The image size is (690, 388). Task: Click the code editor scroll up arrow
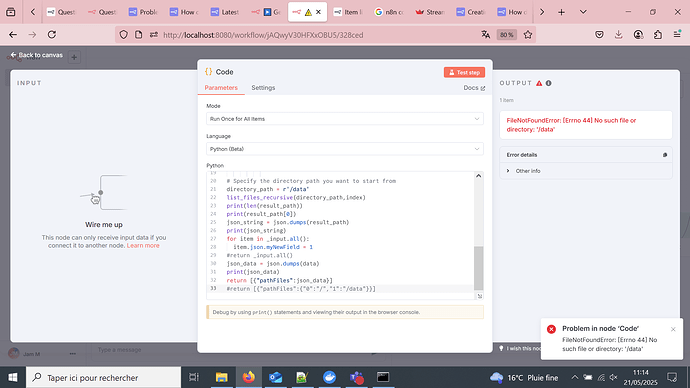[x=478, y=176]
